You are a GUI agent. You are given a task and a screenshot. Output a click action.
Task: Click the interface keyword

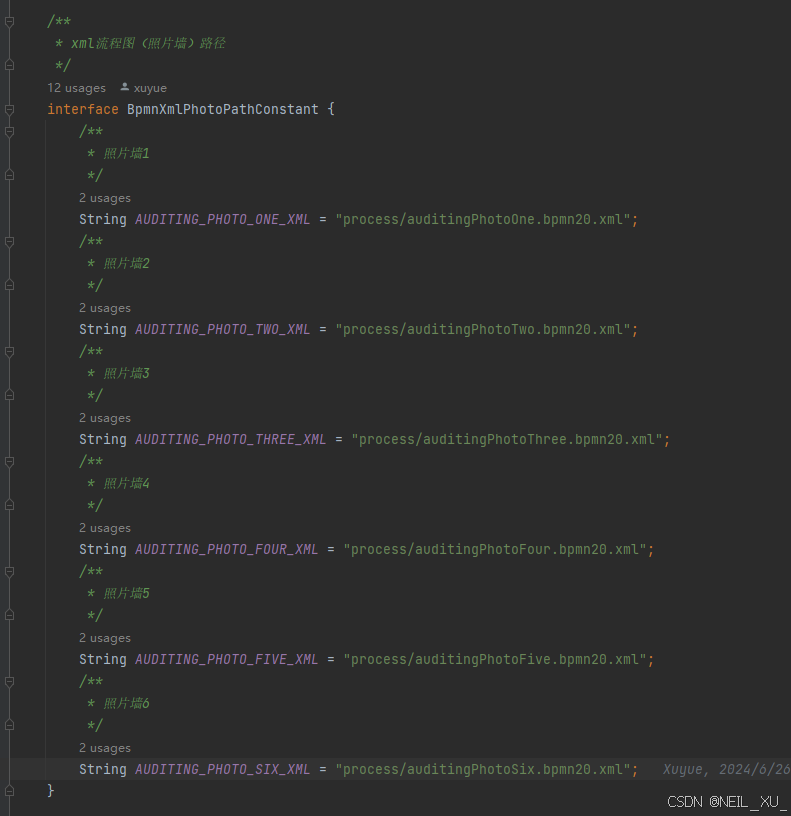[83, 109]
